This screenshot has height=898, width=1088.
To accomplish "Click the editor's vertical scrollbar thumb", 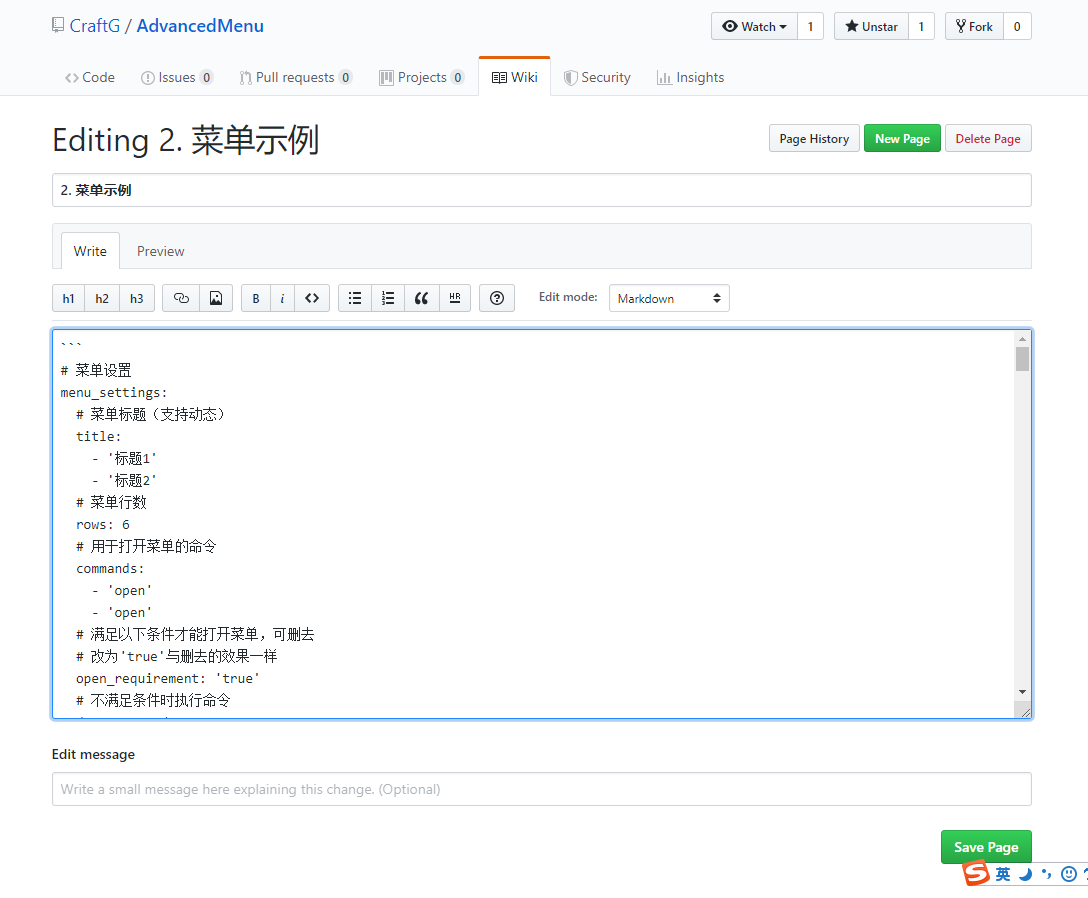I will pos(1022,359).
